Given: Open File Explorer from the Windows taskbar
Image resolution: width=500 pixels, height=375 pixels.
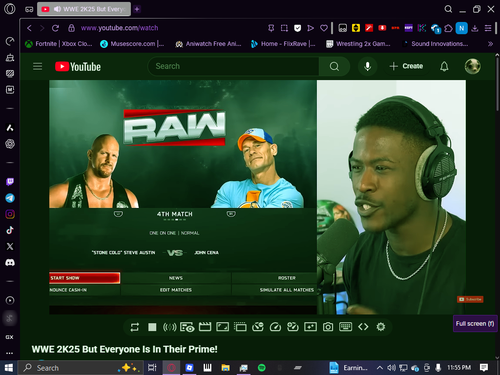Looking at the screenshot, I should pos(226,368).
